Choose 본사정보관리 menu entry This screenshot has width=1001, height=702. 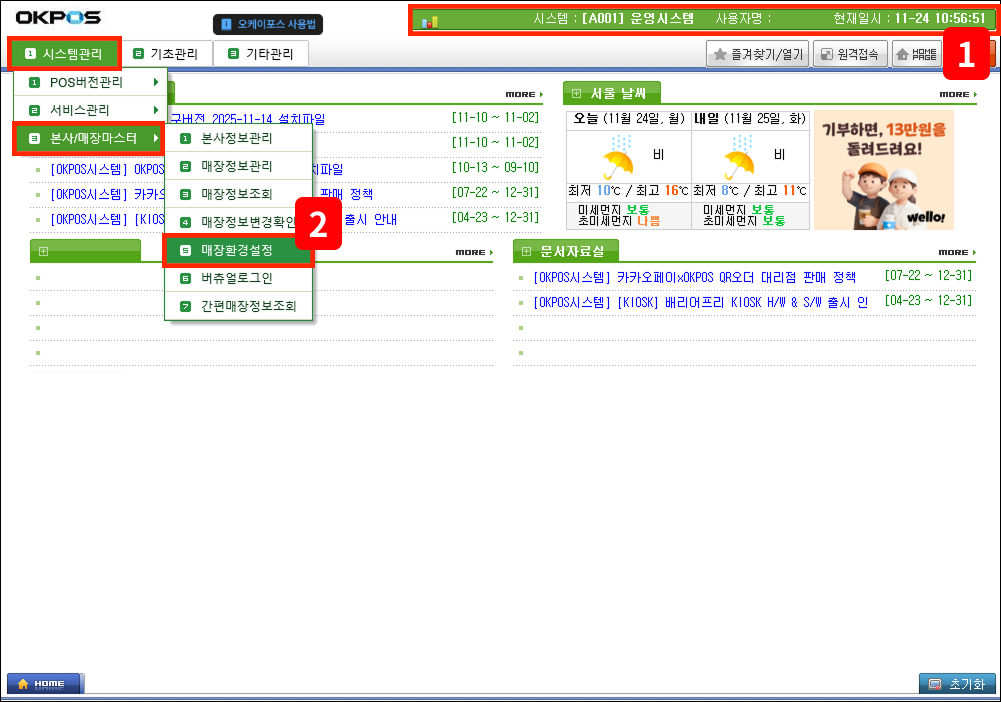coord(237,138)
